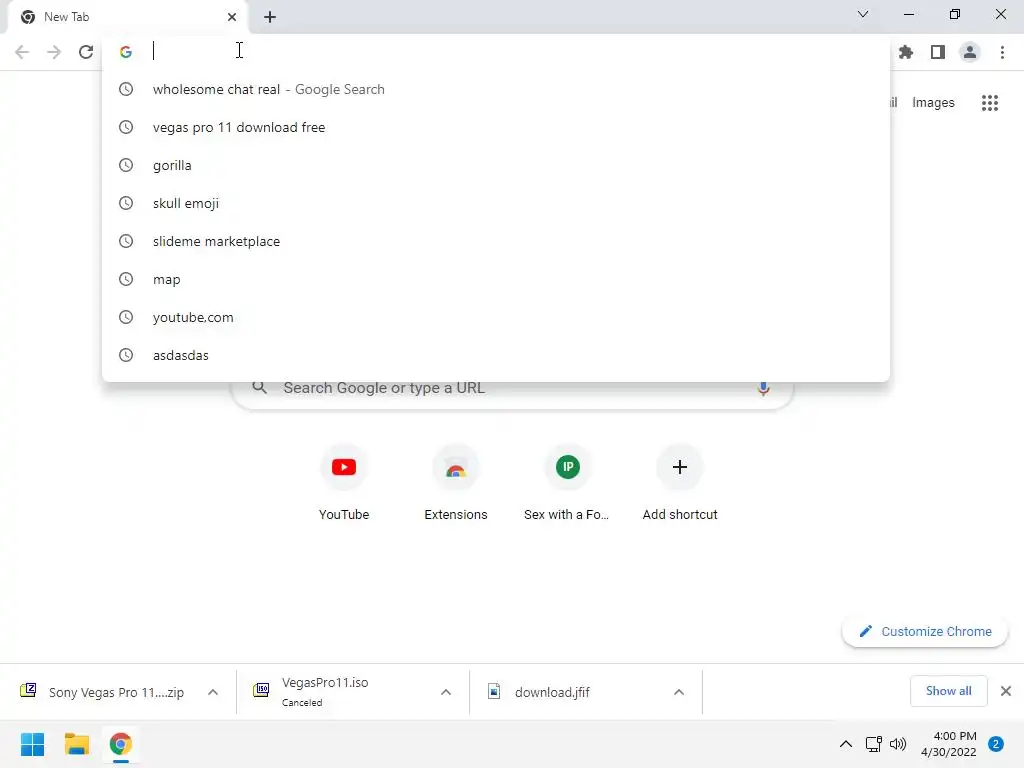
Task: Open a new tab with plus button
Action: (270, 17)
